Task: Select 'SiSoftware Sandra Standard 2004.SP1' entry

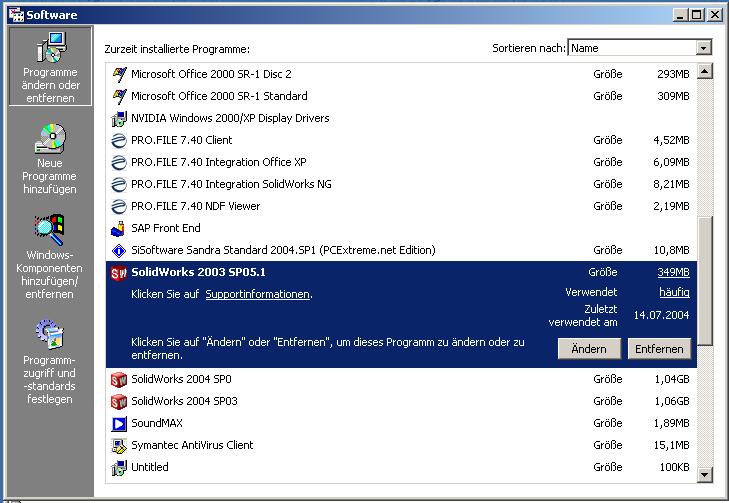Action: pyautogui.click(x=401, y=251)
